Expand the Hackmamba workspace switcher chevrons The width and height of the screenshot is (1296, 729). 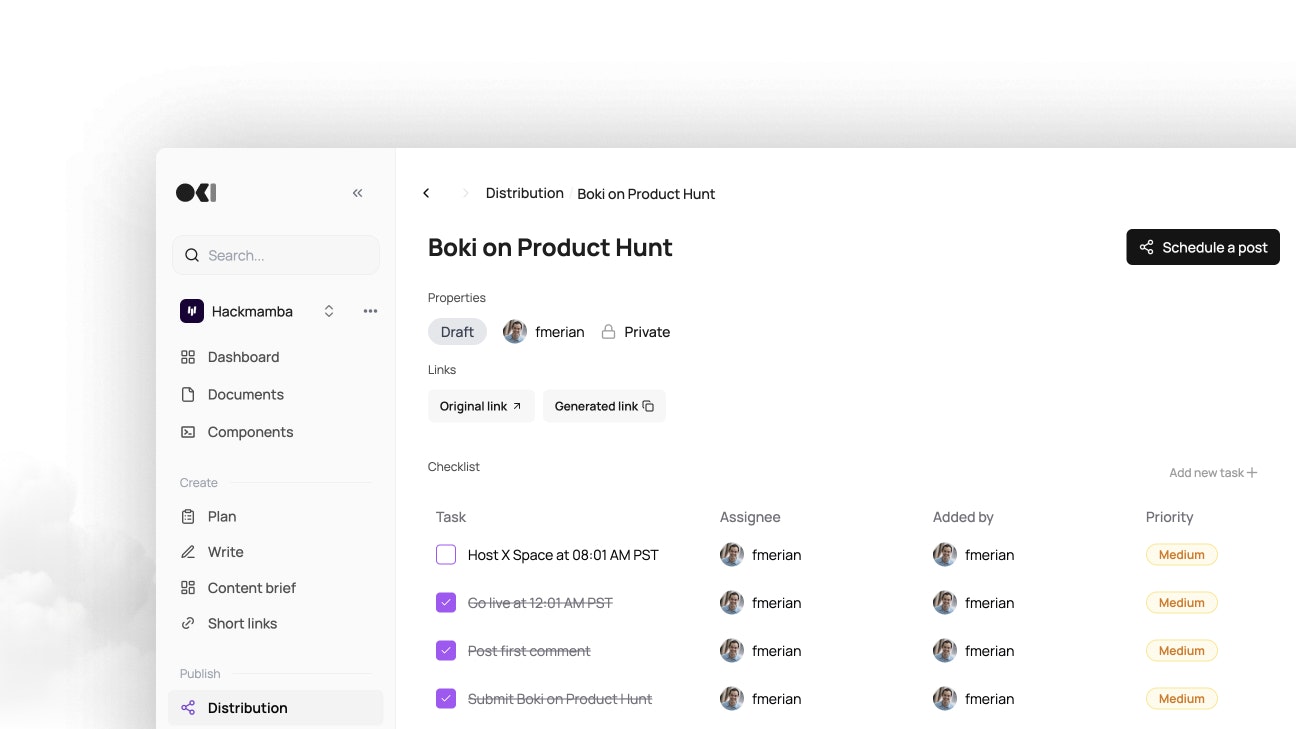pos(329,311)
